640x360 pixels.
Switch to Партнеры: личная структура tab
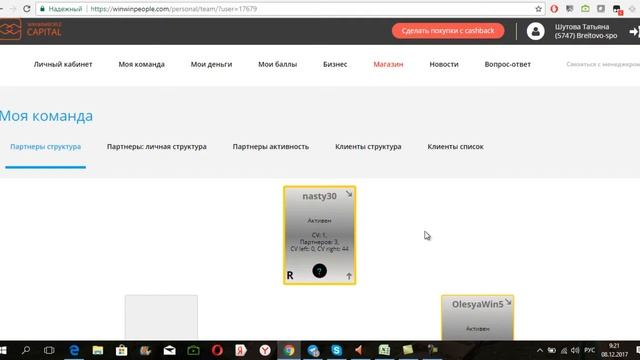[x=157, y=147]
